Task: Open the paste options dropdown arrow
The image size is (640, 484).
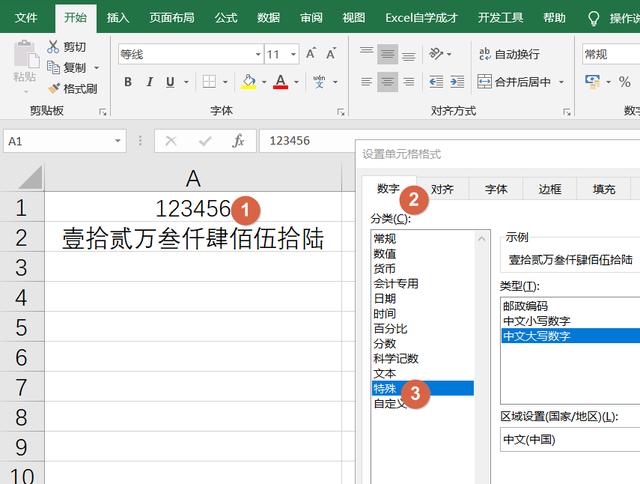Action: tap(25, 92)
